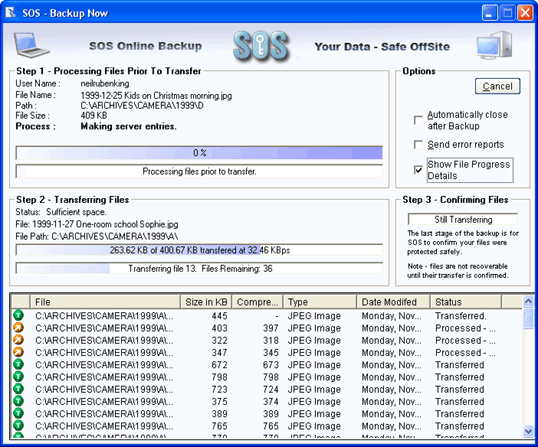Click JPEG Image type in 375 KB row
The image size is (538, 447).
click(314, 401)
